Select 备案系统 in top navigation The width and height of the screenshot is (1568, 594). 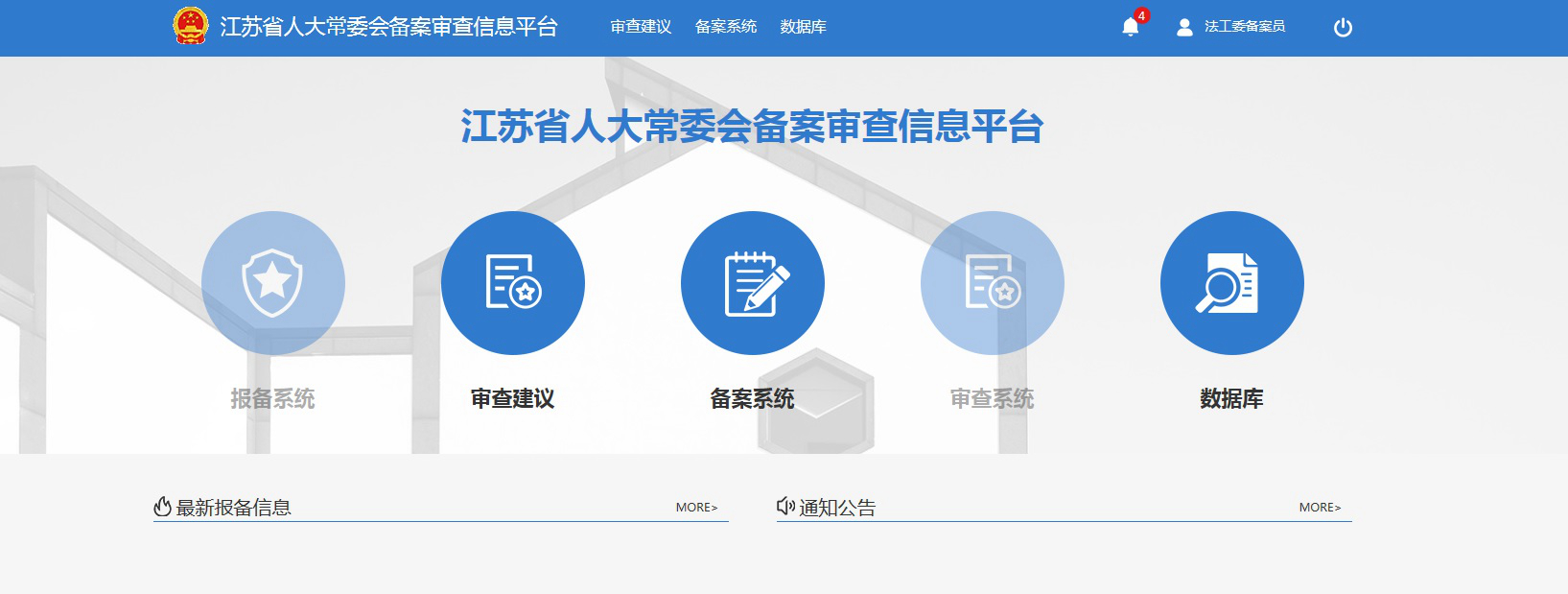point(726,27)
